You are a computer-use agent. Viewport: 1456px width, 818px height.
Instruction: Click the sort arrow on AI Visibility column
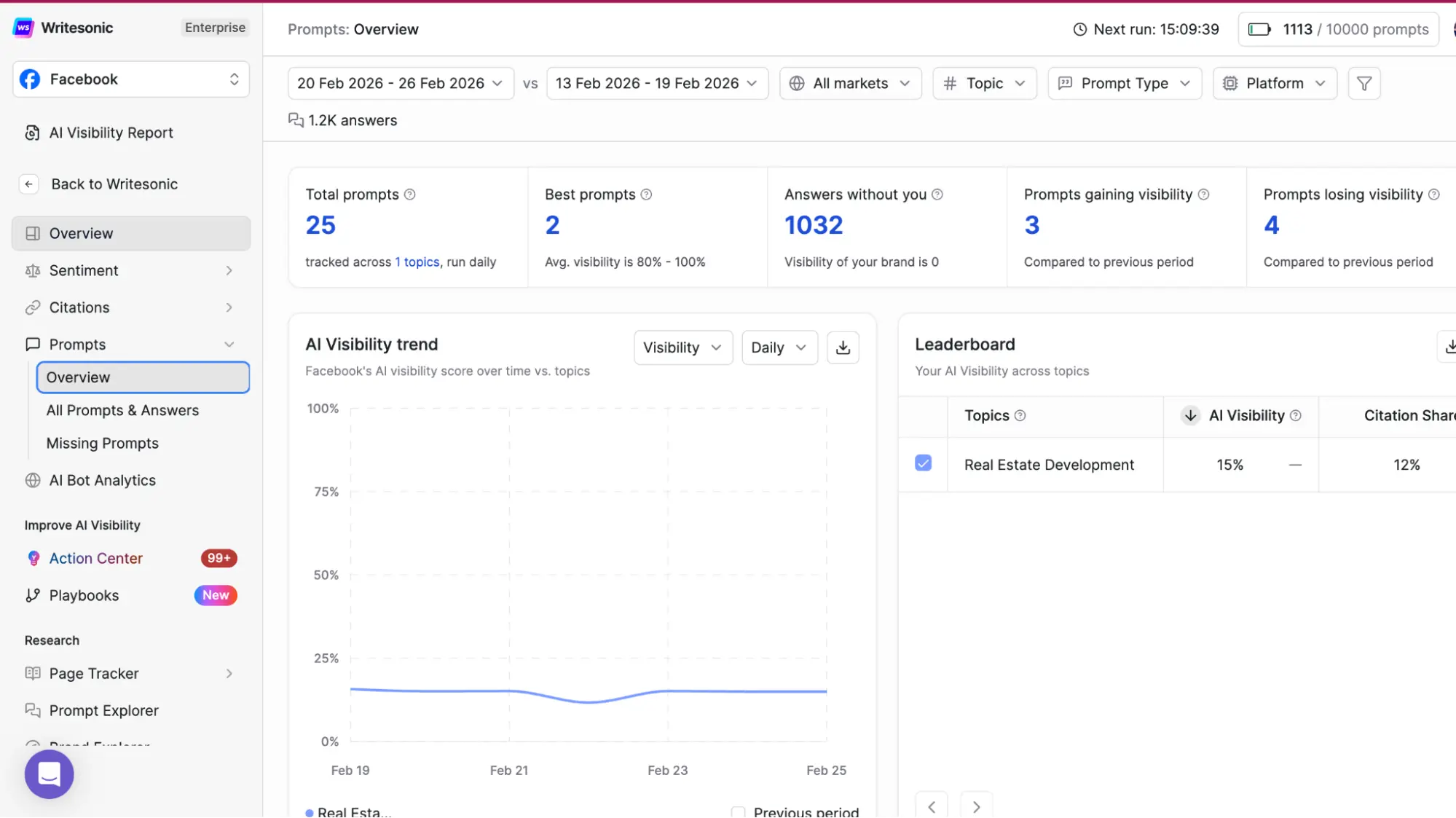(1190, 415)
